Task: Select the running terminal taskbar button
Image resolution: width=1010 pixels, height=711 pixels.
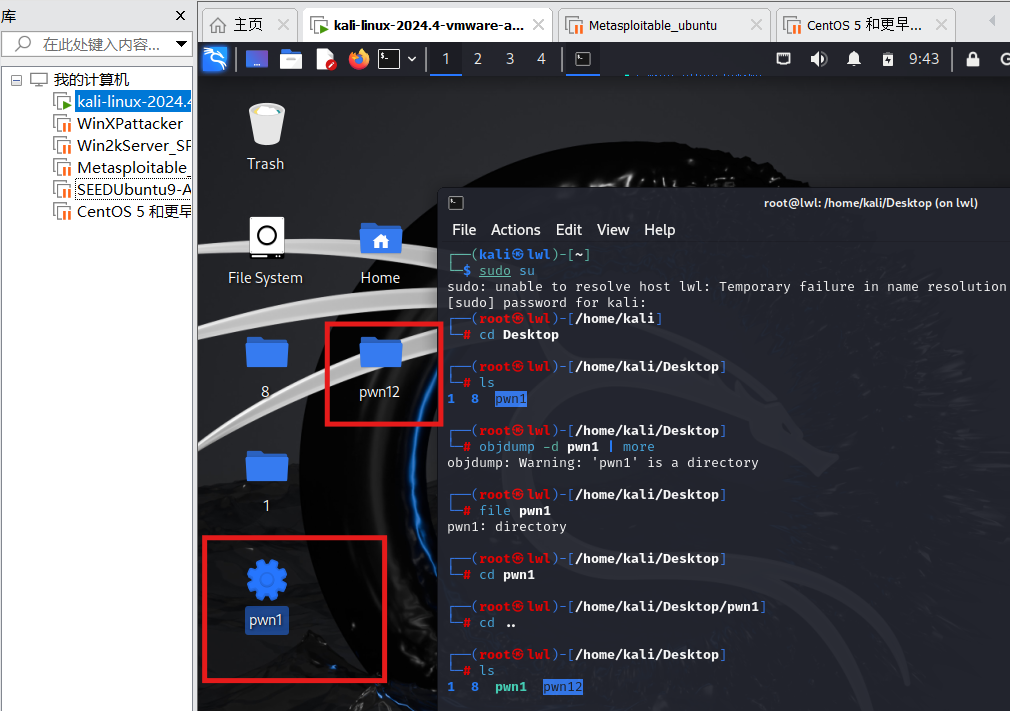Action: coord(583,59)
